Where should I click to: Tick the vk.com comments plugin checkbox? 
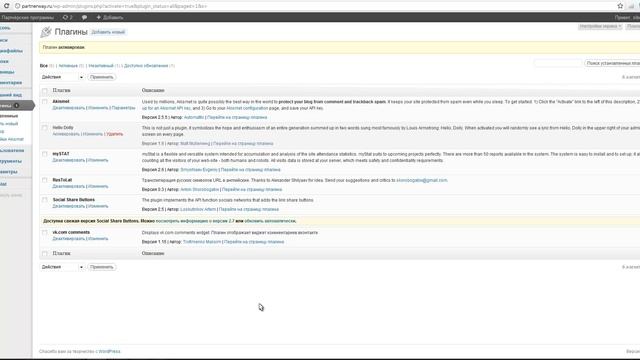point(45,233)
